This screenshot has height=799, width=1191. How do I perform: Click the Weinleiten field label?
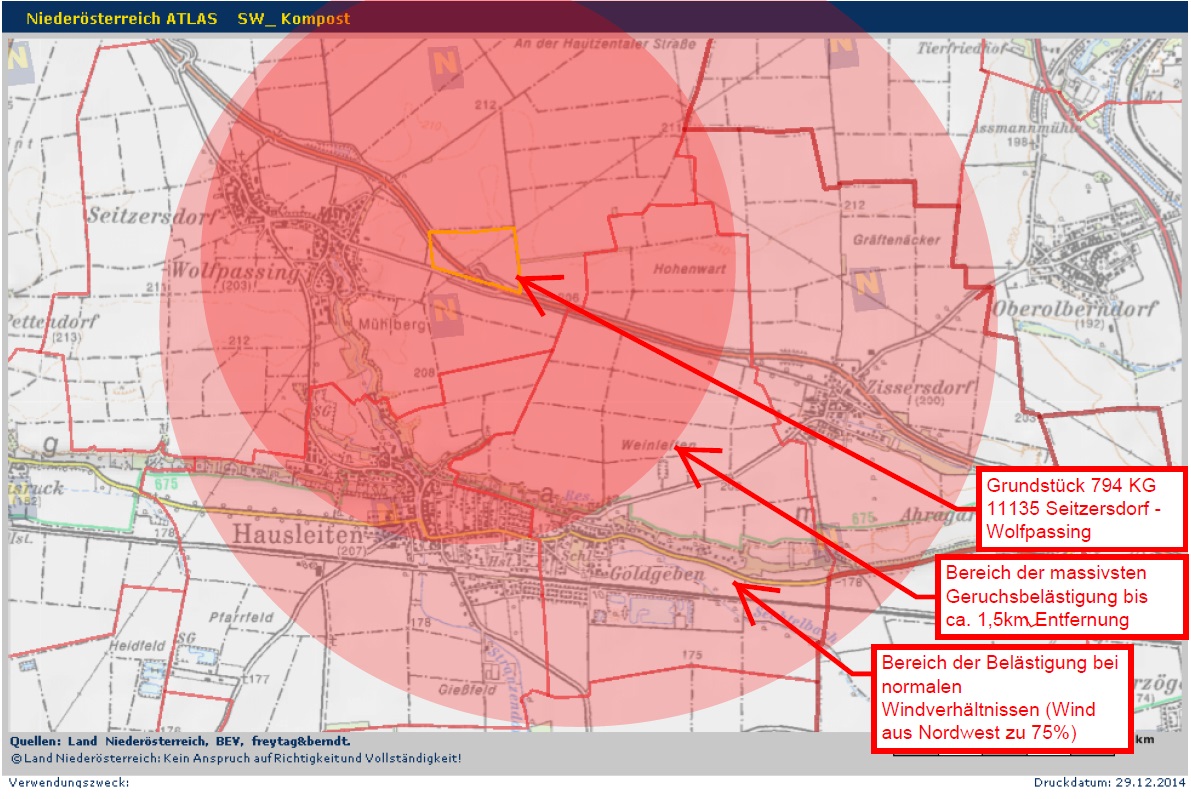click(658, 445)
